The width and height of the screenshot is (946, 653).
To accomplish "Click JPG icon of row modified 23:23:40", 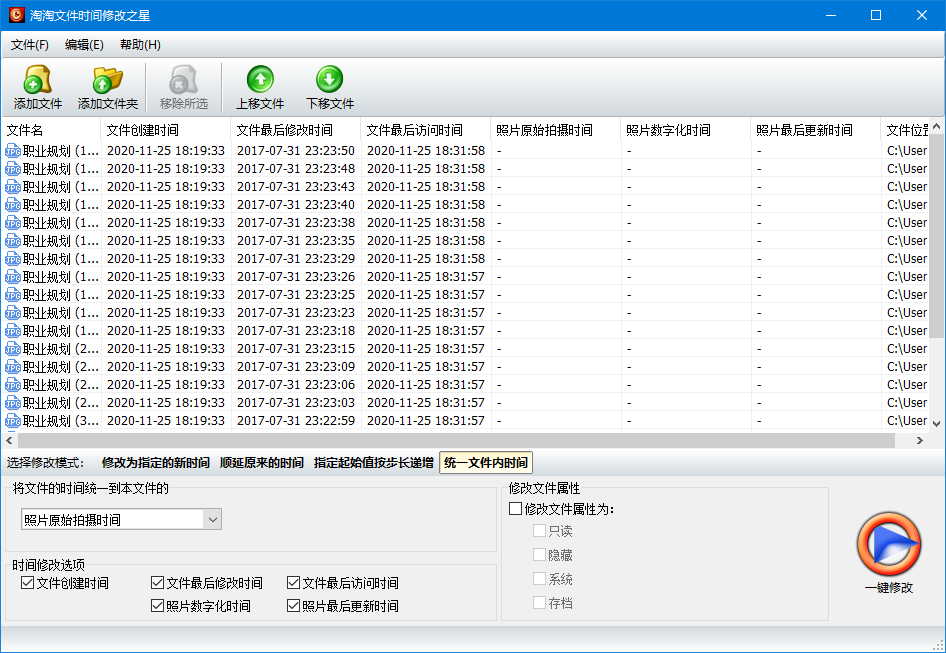I will [x=13, y=205].
